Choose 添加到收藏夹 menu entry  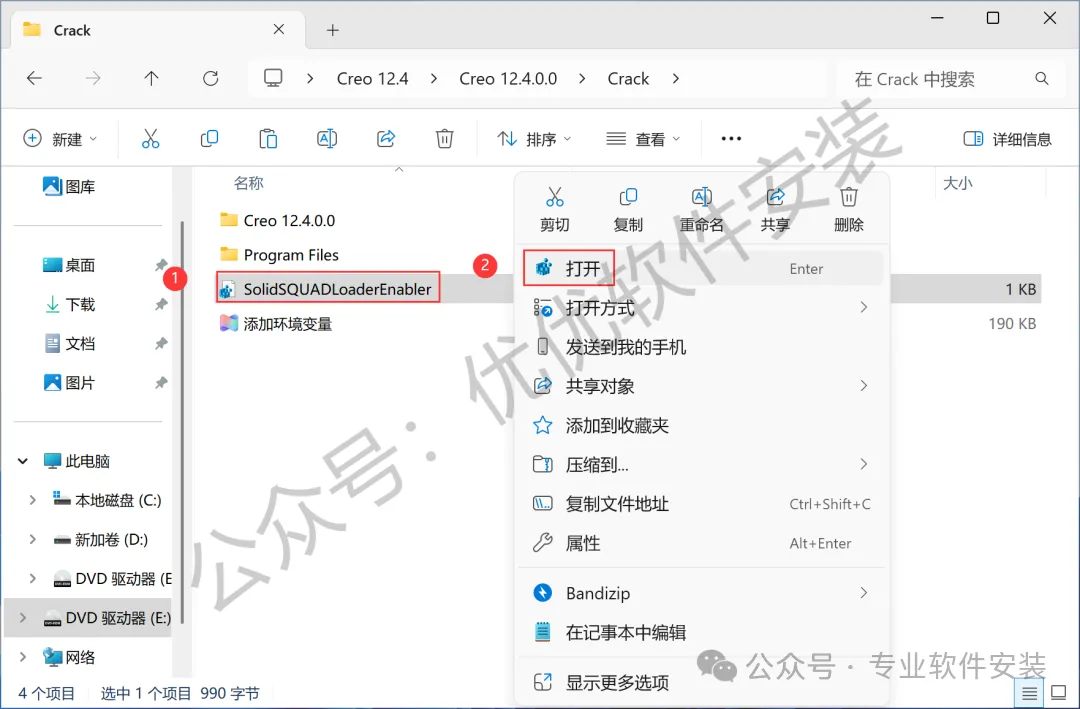[x=702, y=425]
